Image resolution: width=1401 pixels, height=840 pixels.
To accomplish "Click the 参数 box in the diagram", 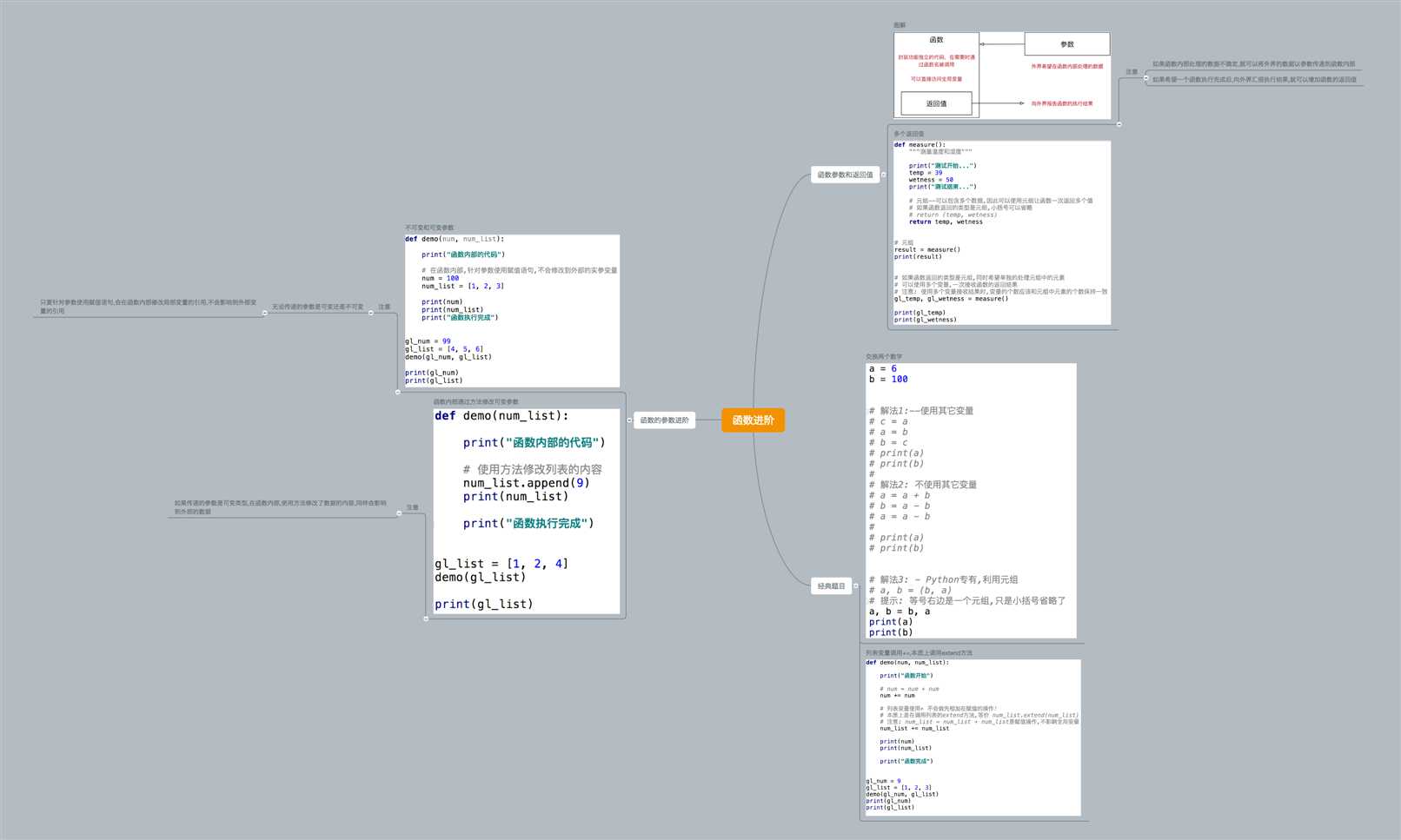I will (x=1067, y=43).
